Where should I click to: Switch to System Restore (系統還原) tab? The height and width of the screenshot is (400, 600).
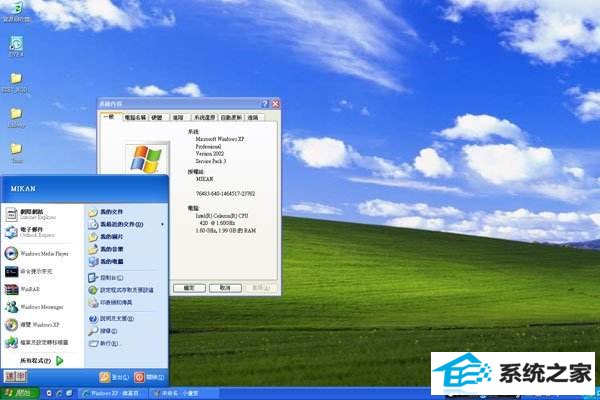pos(204,118)
